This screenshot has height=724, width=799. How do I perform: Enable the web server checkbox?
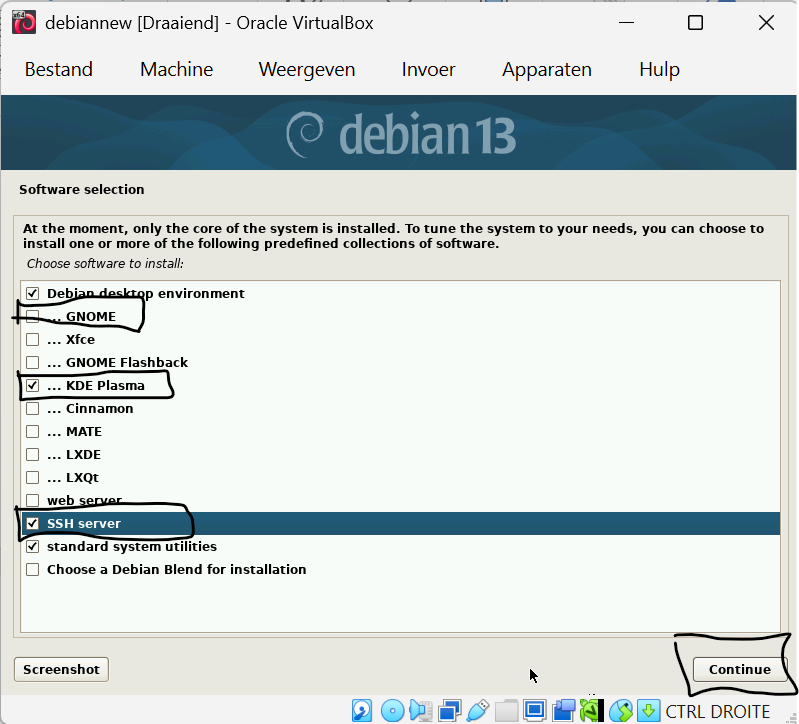click(x=33, y=500)
